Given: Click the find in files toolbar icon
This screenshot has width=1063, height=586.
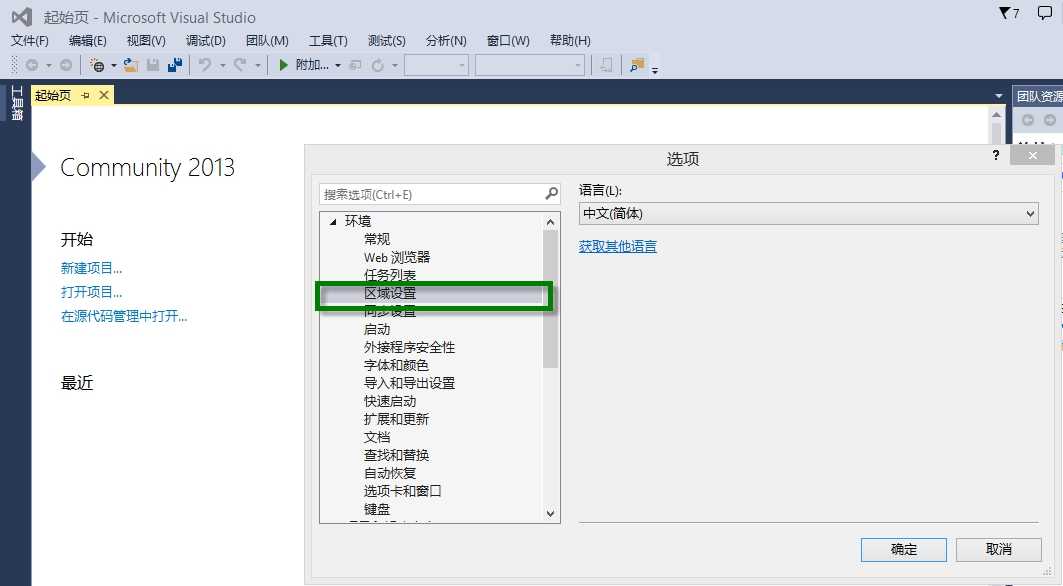Looking at the screenshot, I should coord(637,65).
